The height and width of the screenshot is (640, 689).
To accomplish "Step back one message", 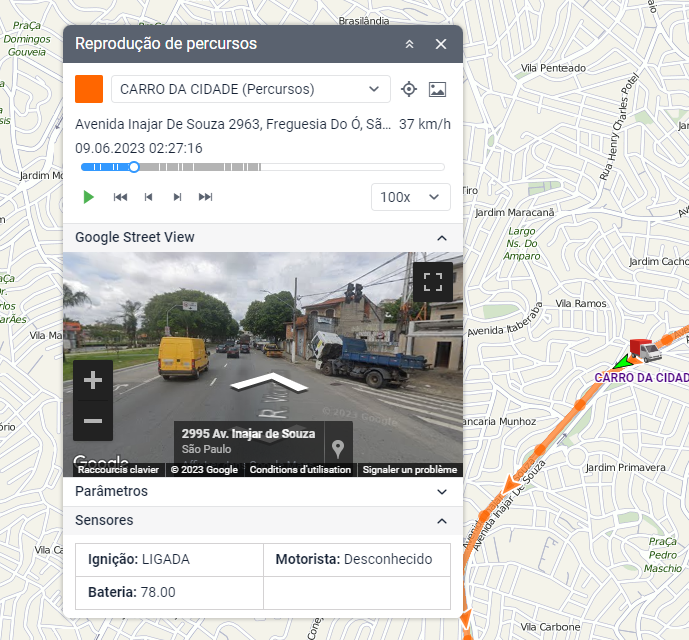I will [149, 197].
